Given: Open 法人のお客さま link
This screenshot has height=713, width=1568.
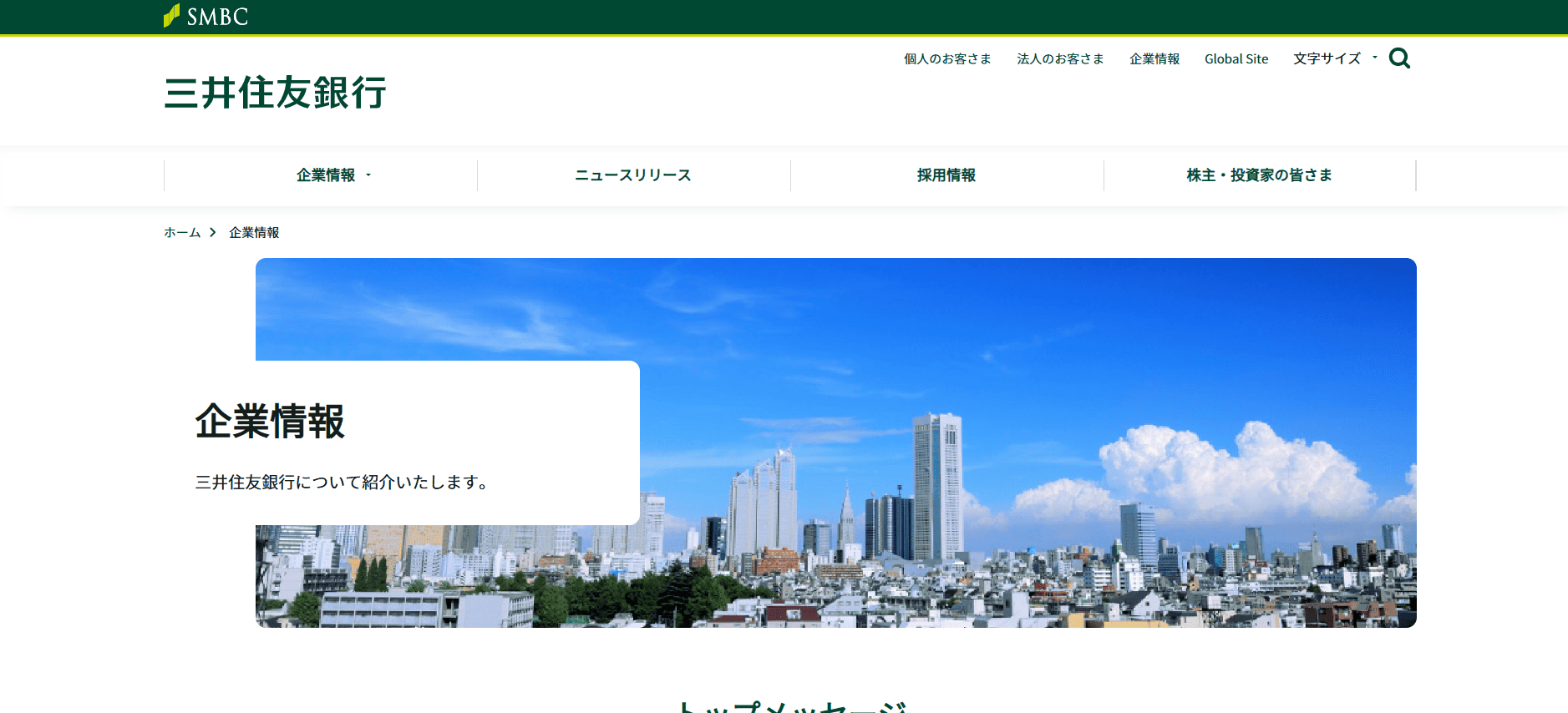Looking at the screenshot, I should tap(1060, 58).
